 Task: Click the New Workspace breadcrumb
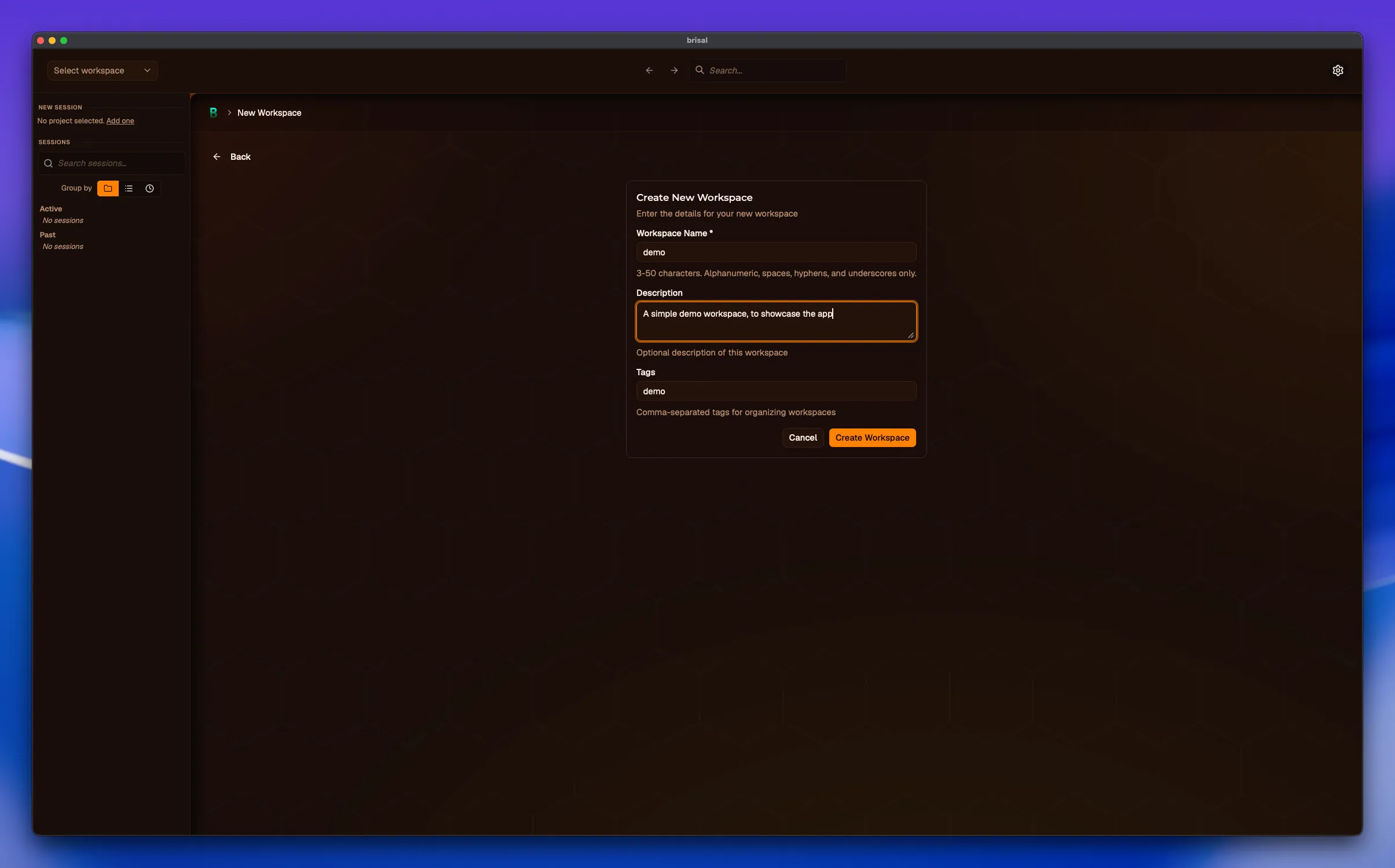[x=269, y=112]
